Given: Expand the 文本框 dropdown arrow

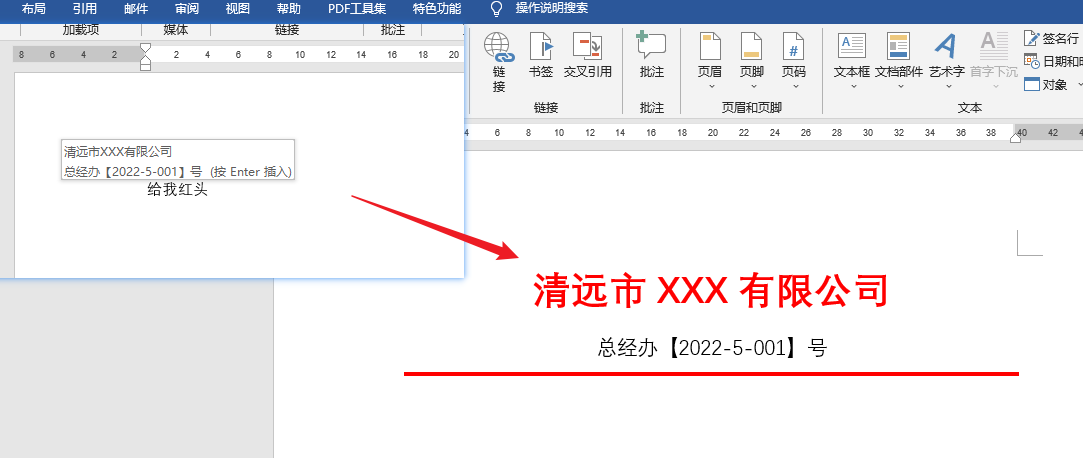Looking at the screenshot, I should 853,87.
